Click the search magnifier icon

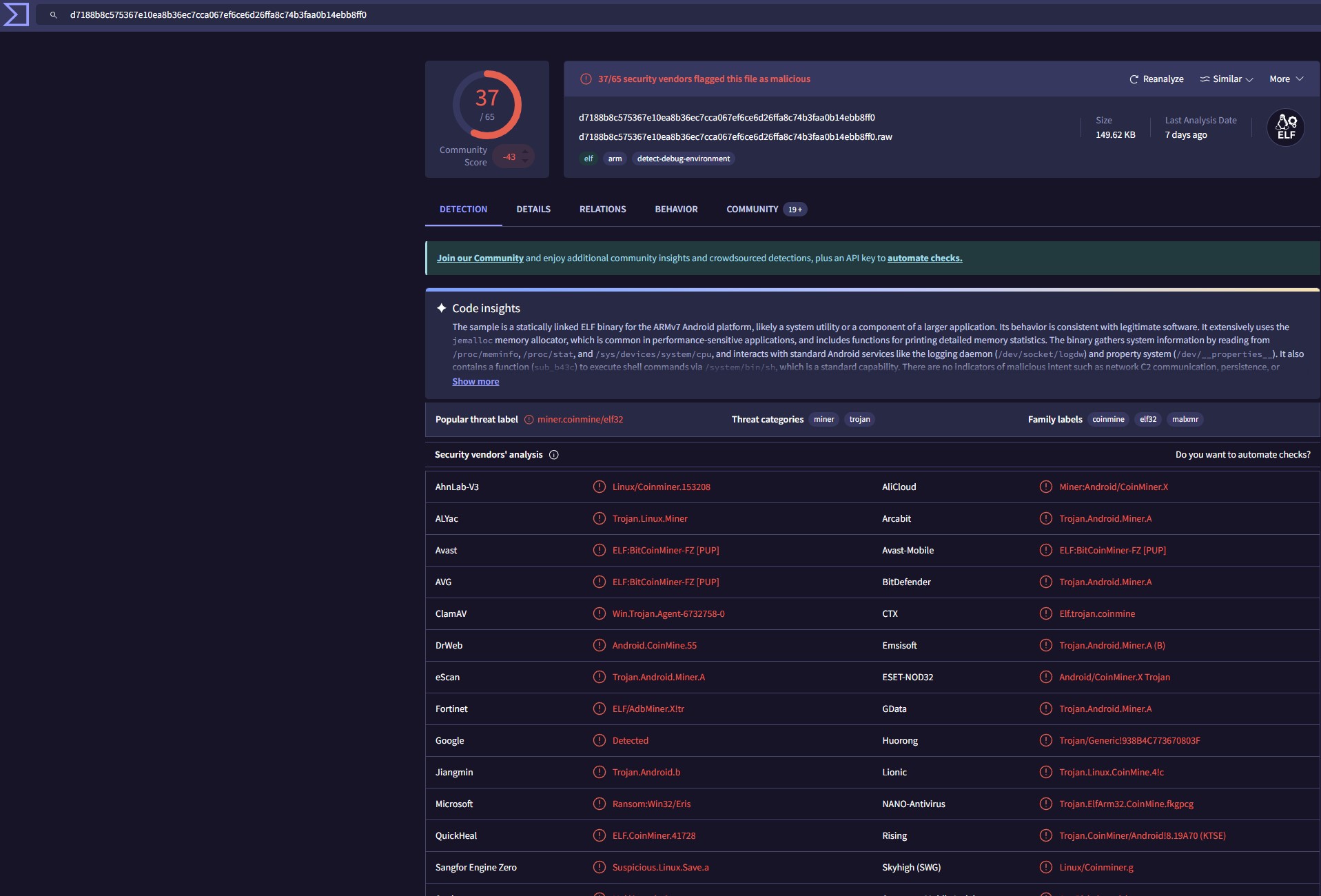[x=53, y=14]
